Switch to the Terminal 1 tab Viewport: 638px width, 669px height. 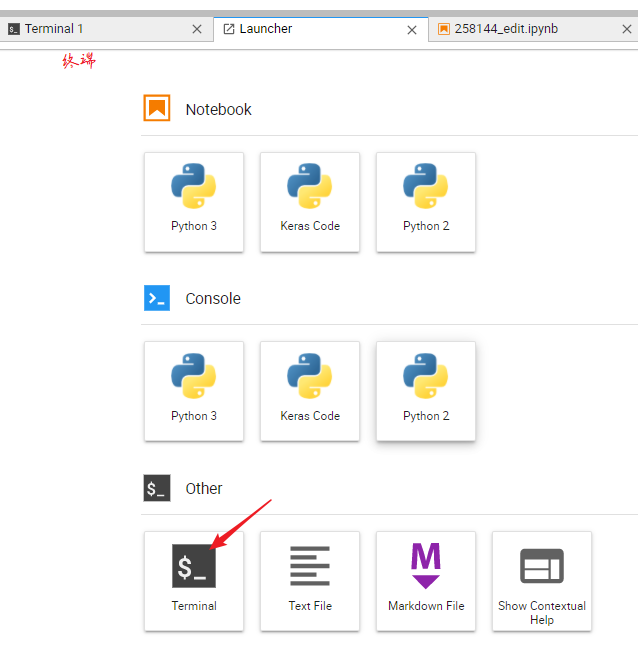[x=106, y=29]
